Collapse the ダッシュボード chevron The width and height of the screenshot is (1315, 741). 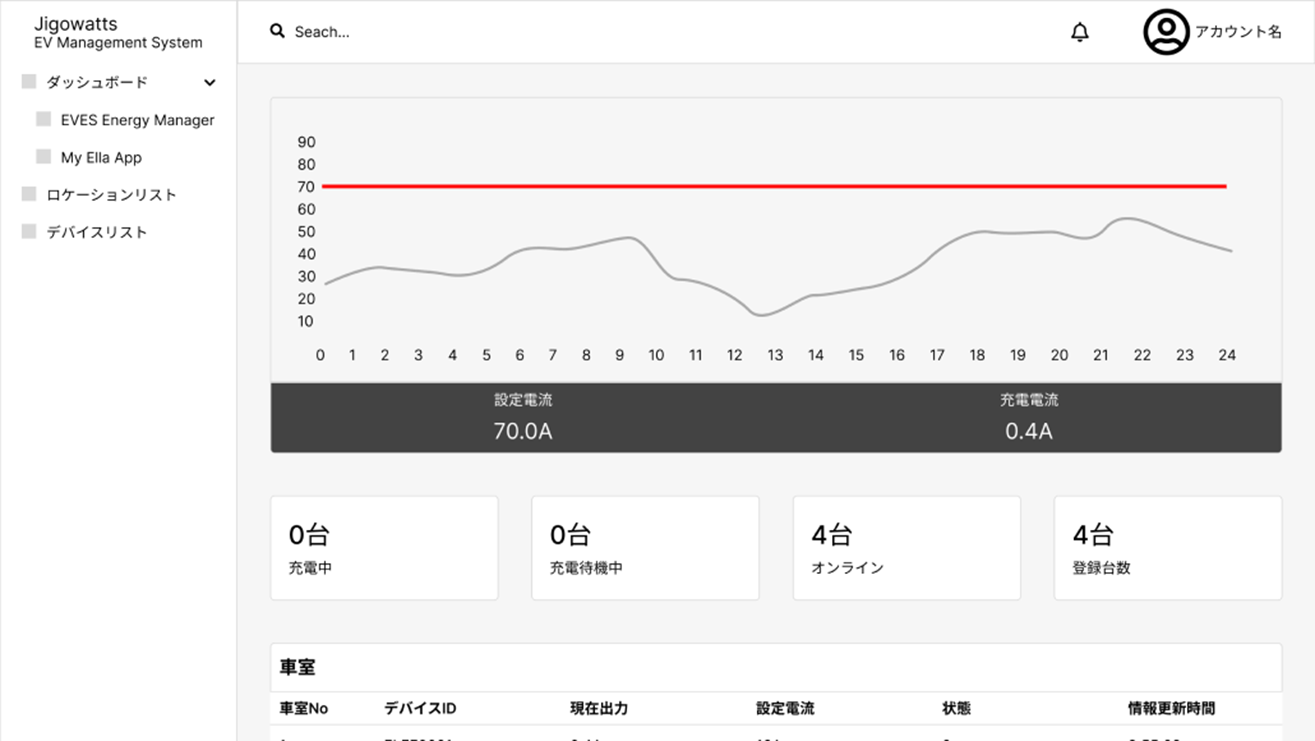(x=210, y=83)
